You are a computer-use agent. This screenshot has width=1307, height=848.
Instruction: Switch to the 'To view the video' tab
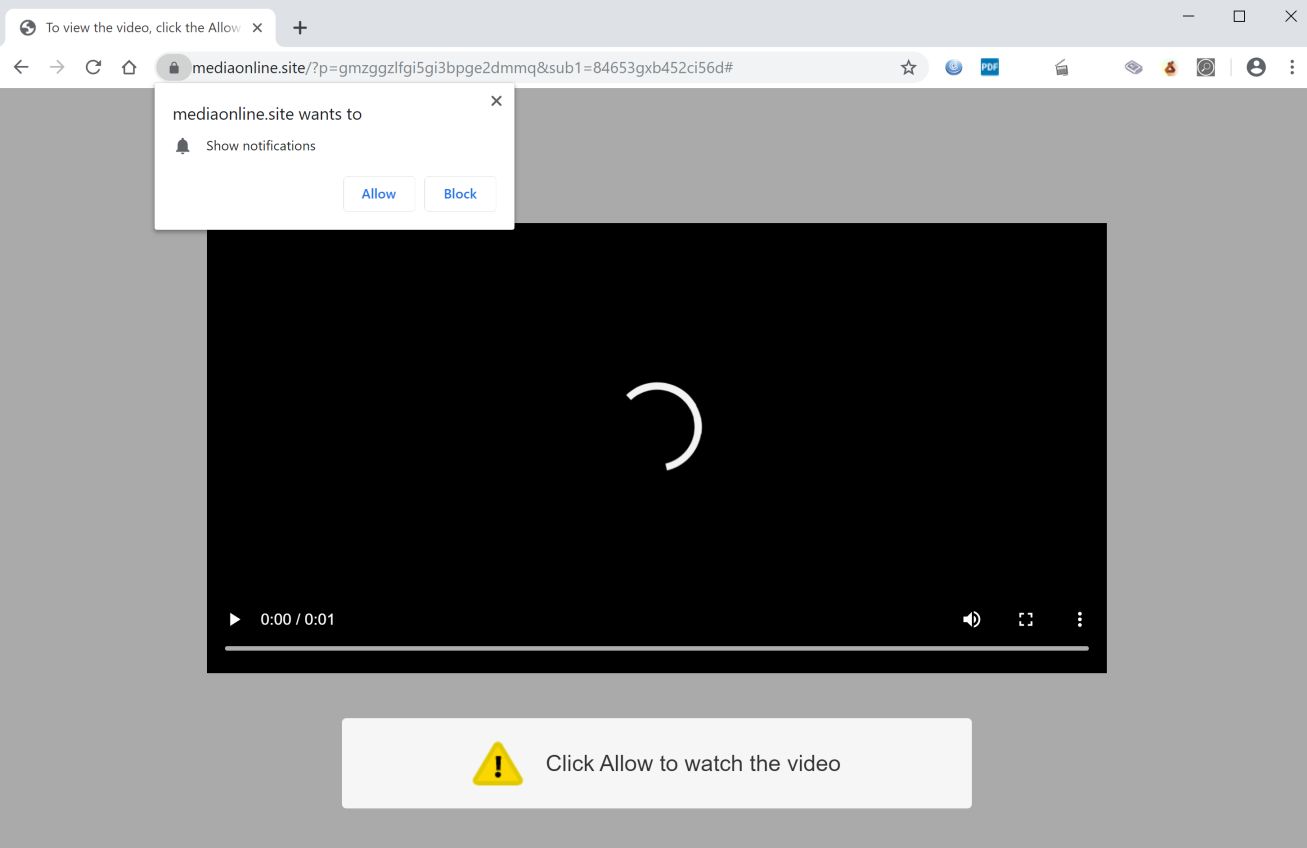(135, 27)
